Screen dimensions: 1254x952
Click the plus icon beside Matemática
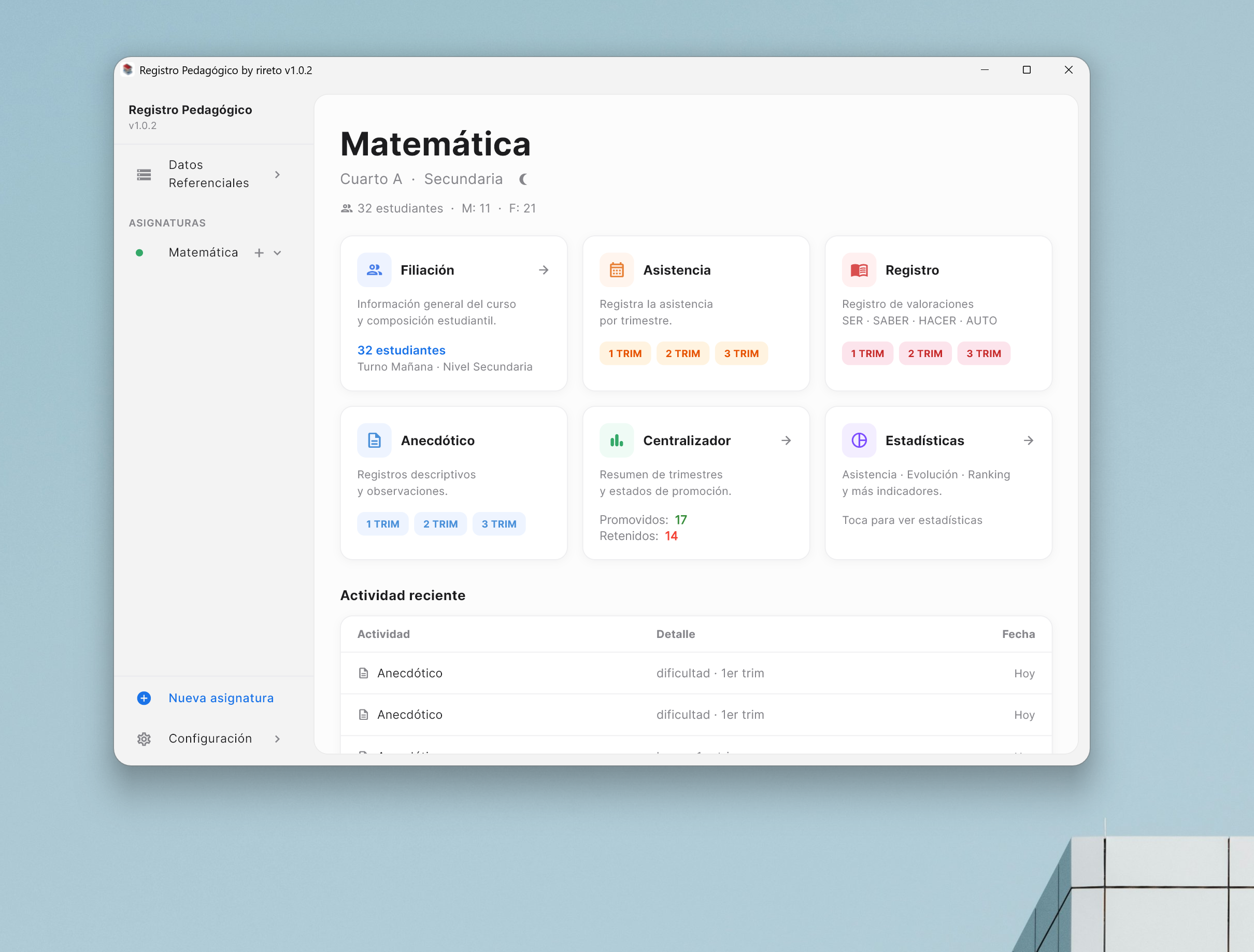click(x=259, y=253)
